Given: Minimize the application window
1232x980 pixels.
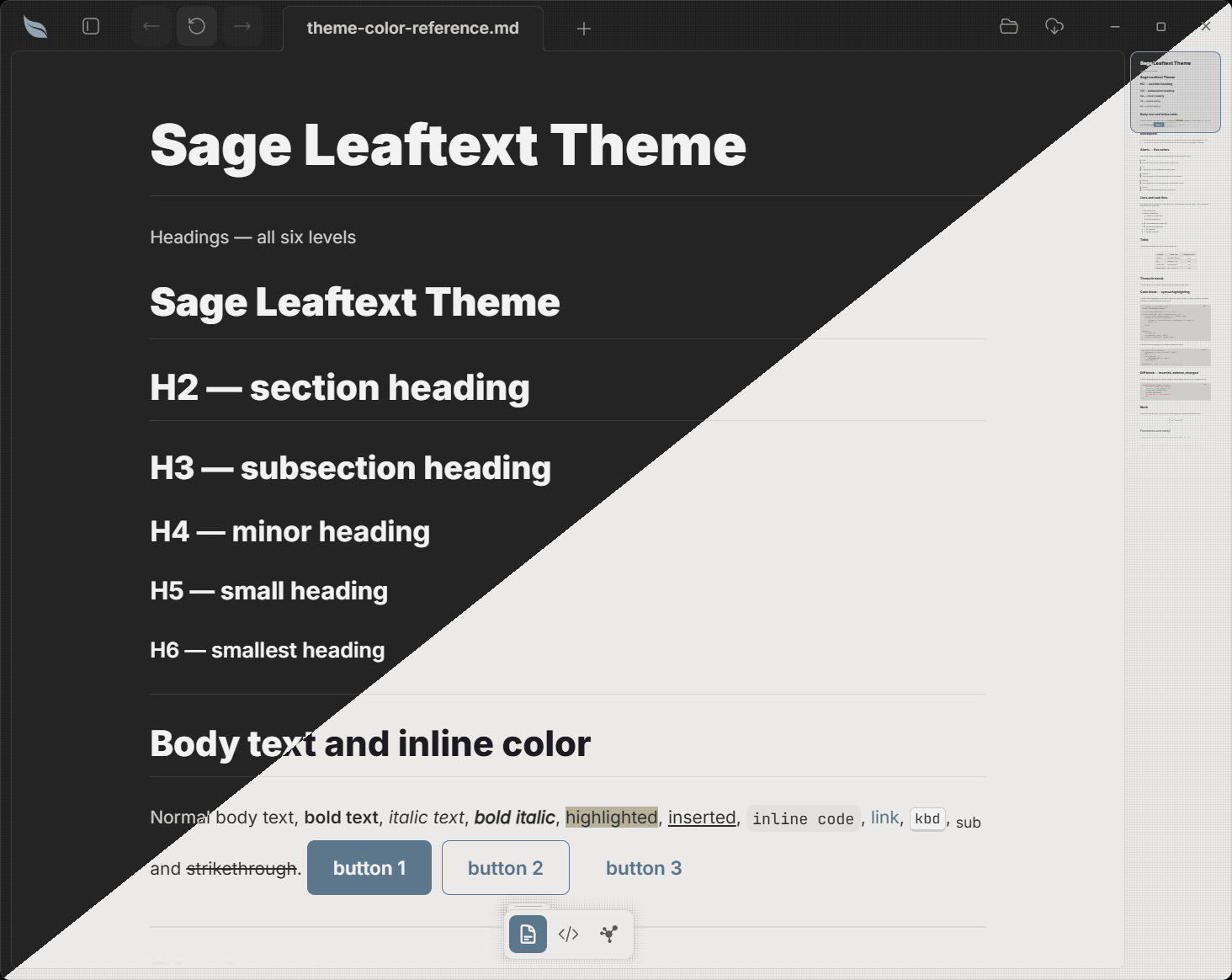Looking at the screenshot, I should pyautogui.click(x=1115, y=27).
